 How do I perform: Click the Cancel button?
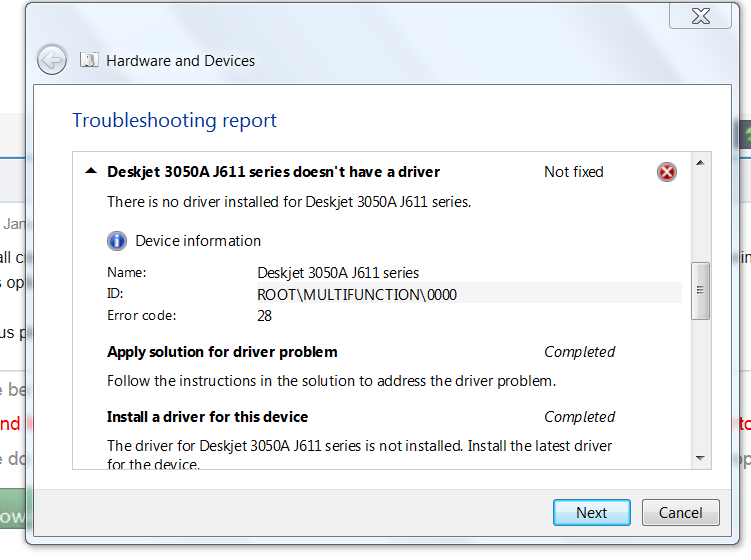click(681, 513)
